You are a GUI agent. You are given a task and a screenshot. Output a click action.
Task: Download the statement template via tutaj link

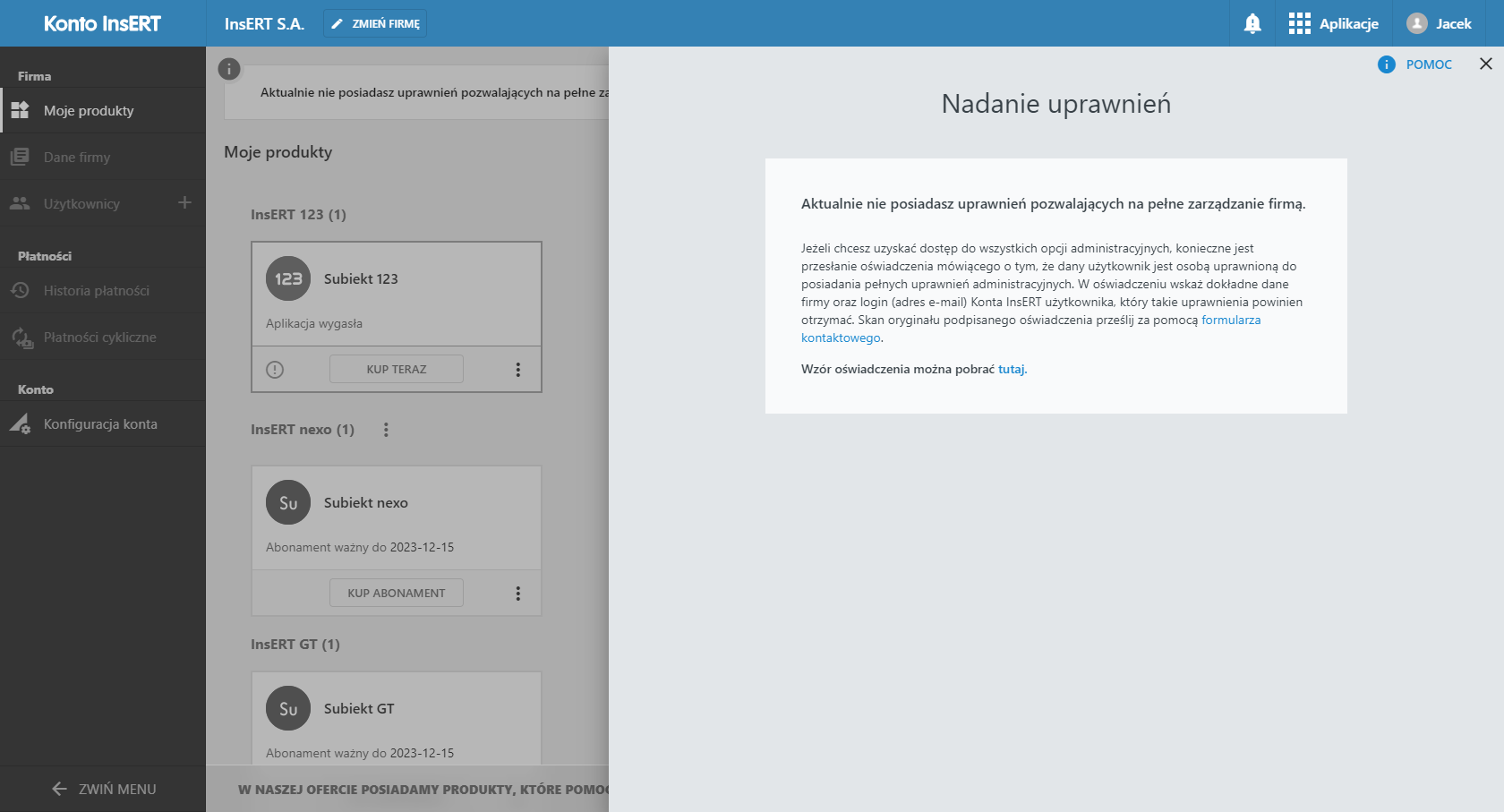(1012, 369)
